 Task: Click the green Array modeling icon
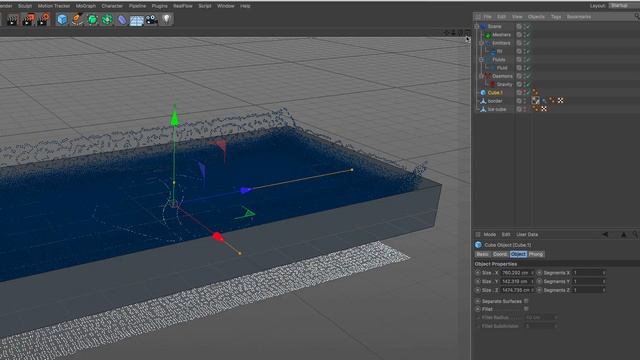click(x=107, y=20)
